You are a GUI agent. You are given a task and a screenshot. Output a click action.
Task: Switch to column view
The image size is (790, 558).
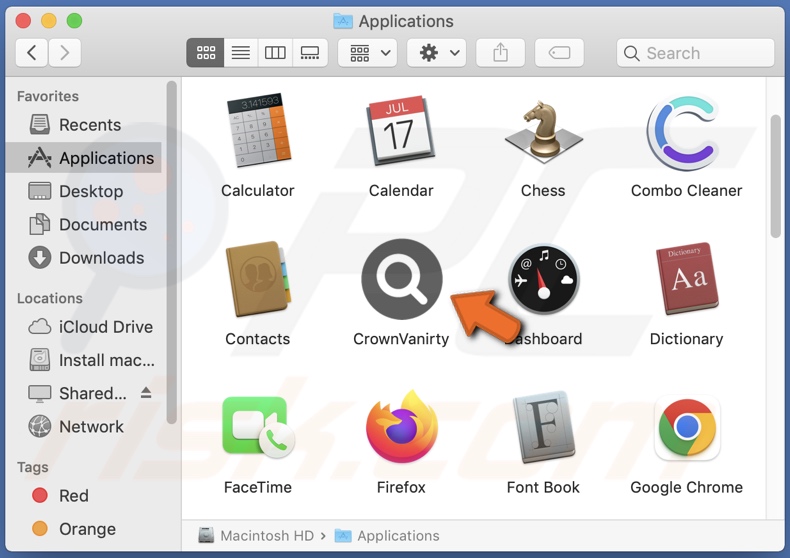[275, 52]
